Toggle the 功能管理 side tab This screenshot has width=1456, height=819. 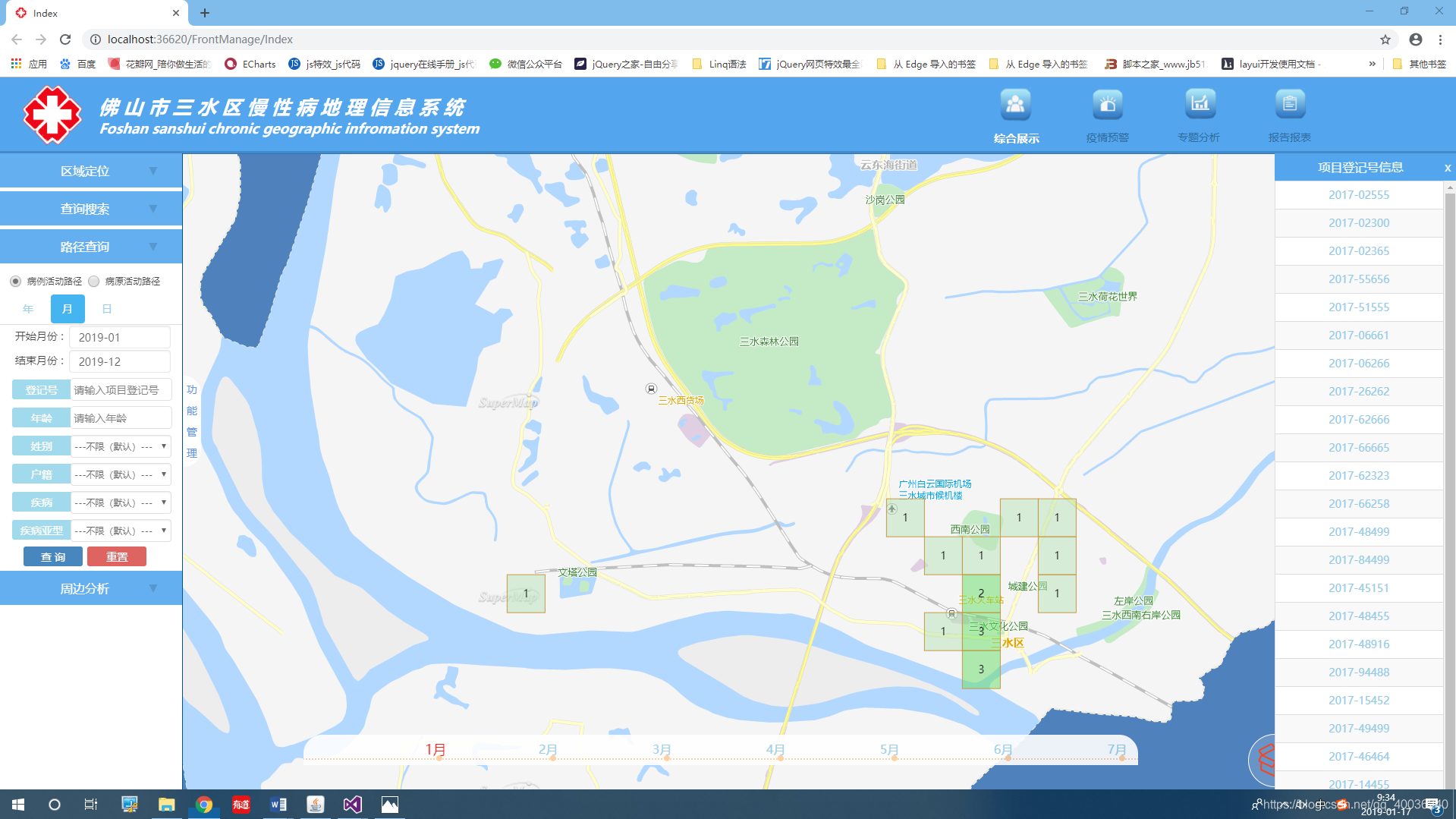tap(192, 421)
